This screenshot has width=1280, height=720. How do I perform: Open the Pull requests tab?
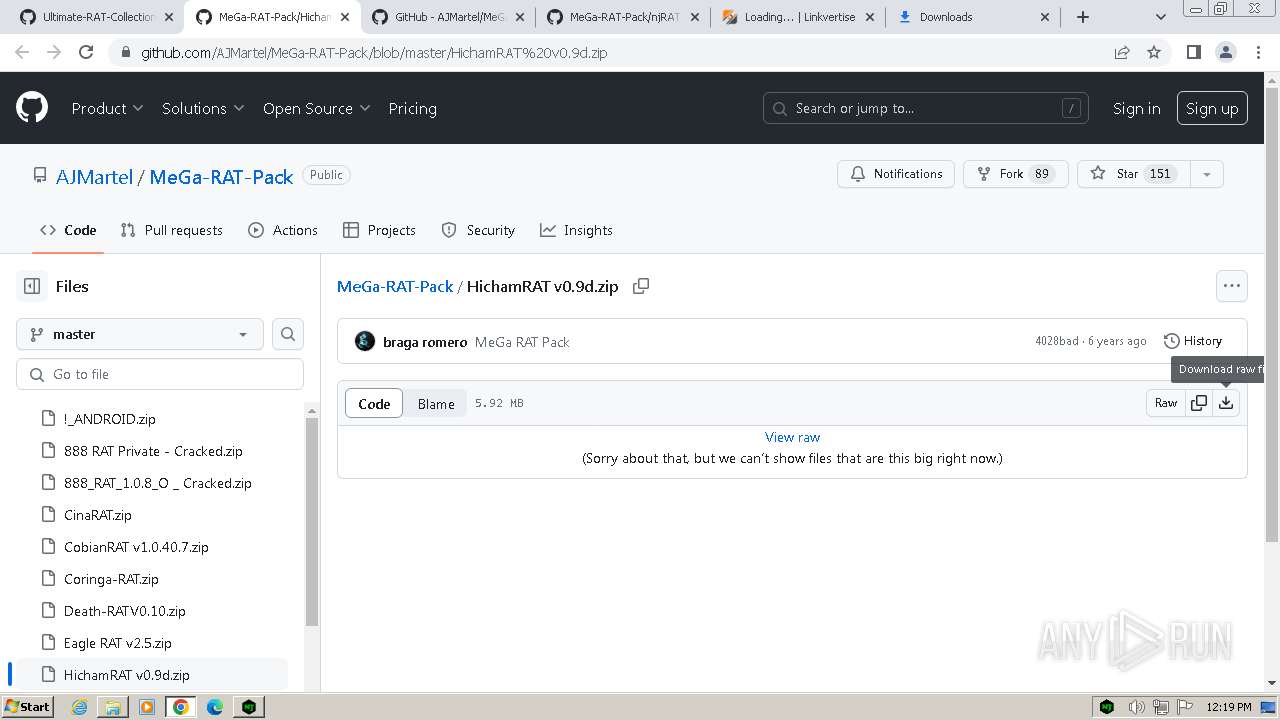pyautogui.click(x=171, y=230)
